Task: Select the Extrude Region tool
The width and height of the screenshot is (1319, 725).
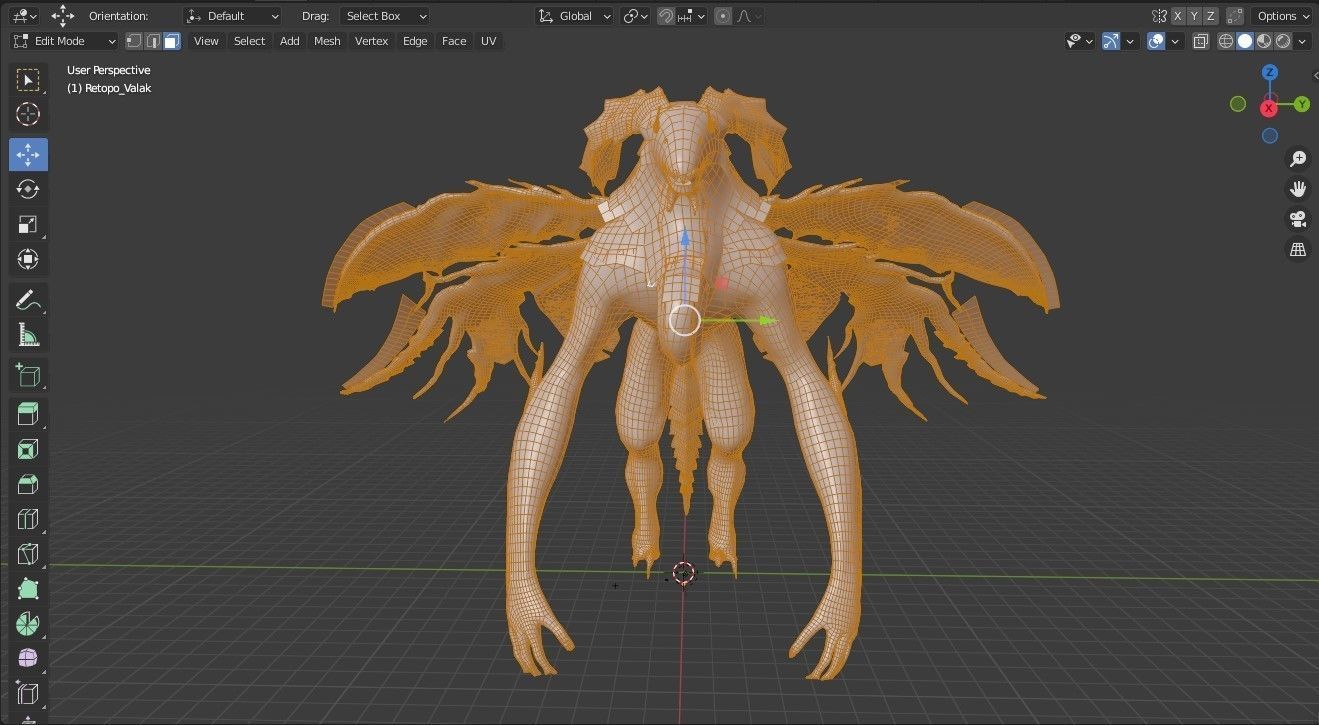Action: (x=28, y=414)
